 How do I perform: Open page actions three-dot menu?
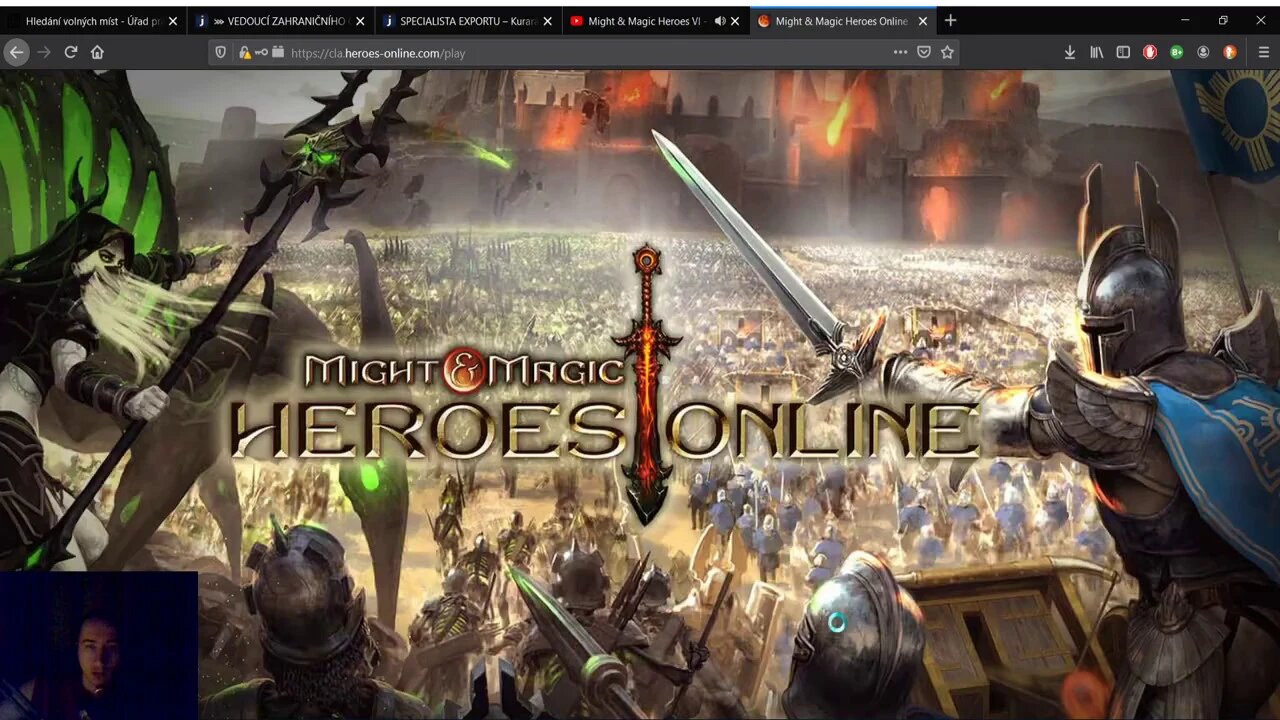[x=900, y=52]
